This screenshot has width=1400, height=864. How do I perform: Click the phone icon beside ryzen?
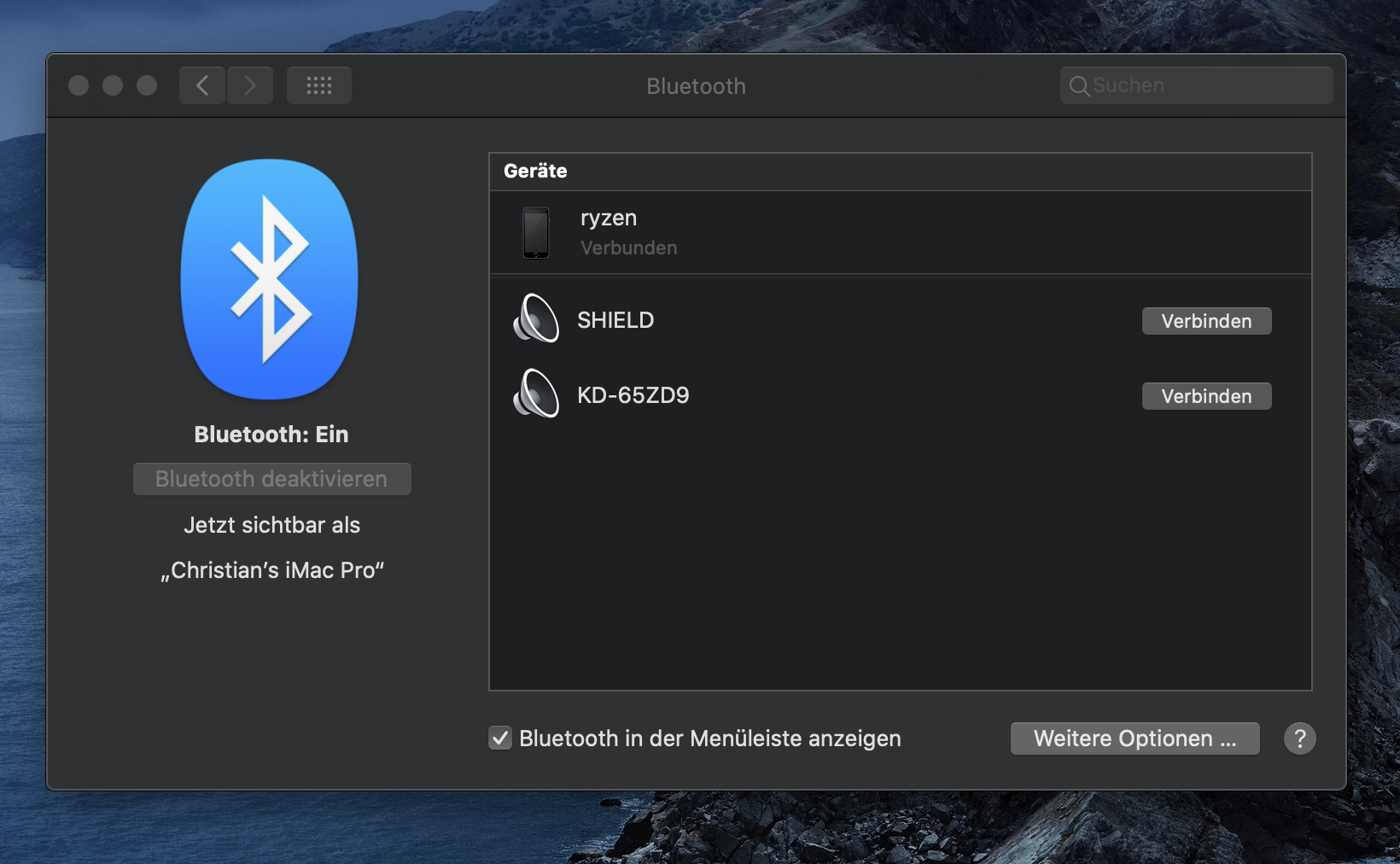536,232
